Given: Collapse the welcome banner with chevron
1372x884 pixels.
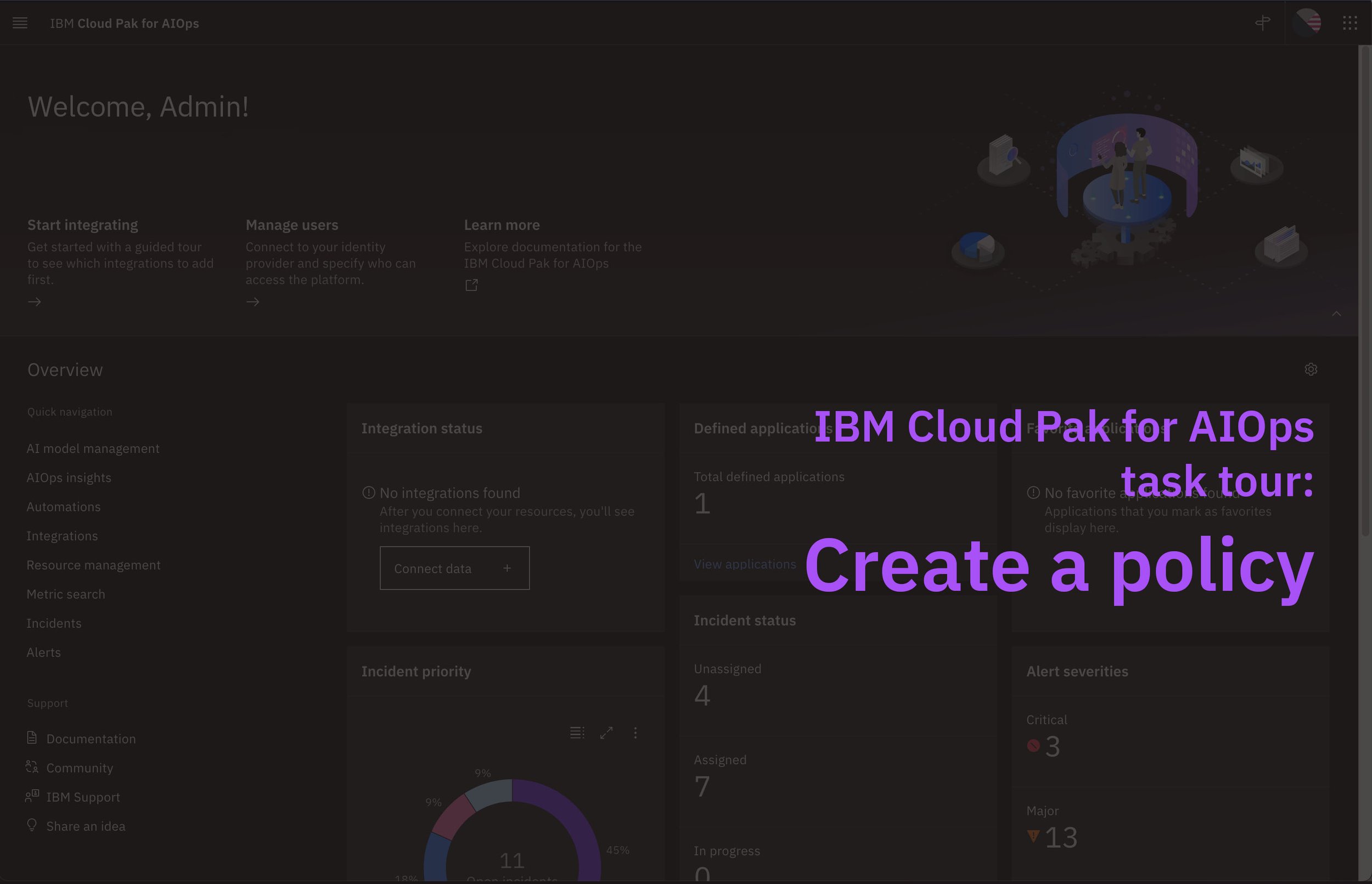Looking at the screenshot, I should (1336, 314).
